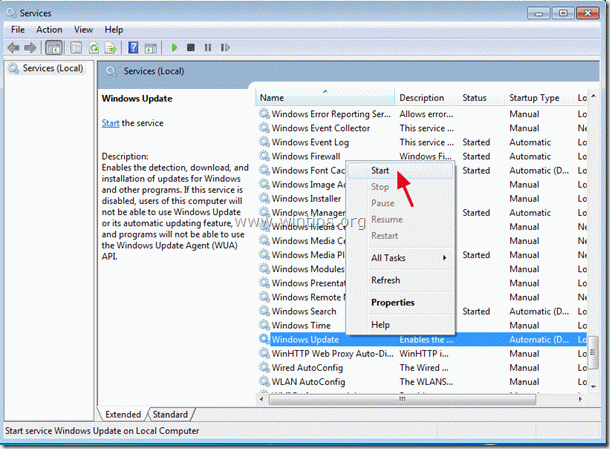Select the Windows Time service name
This screenshot has width=610, height=449.
pos(301,325)
